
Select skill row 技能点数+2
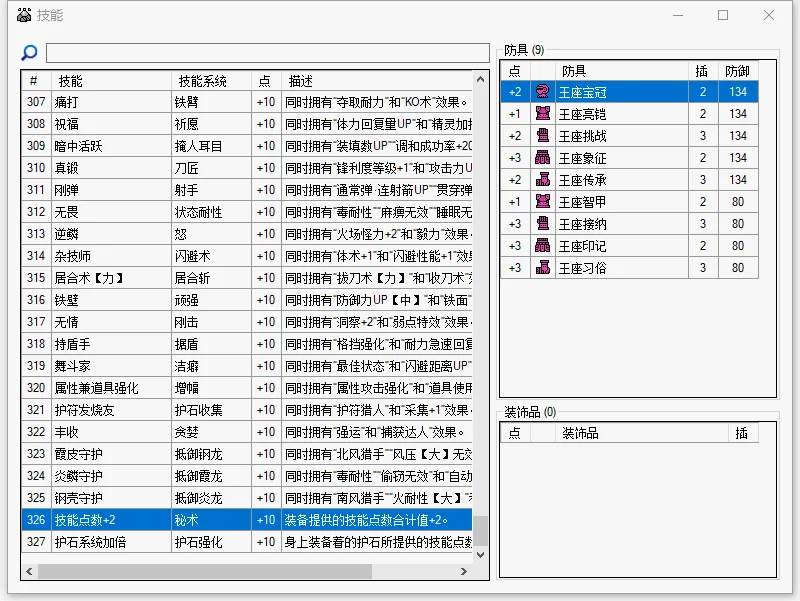click(x=247, y=520)
